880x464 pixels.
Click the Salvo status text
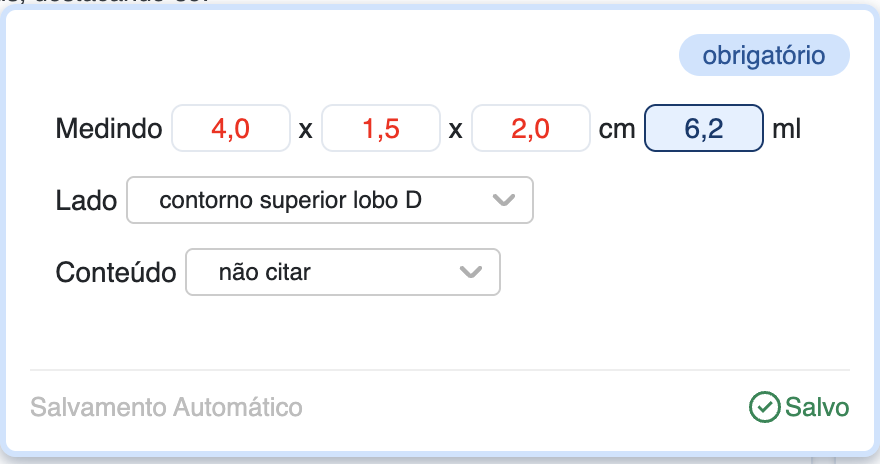[x=817, y=408]
